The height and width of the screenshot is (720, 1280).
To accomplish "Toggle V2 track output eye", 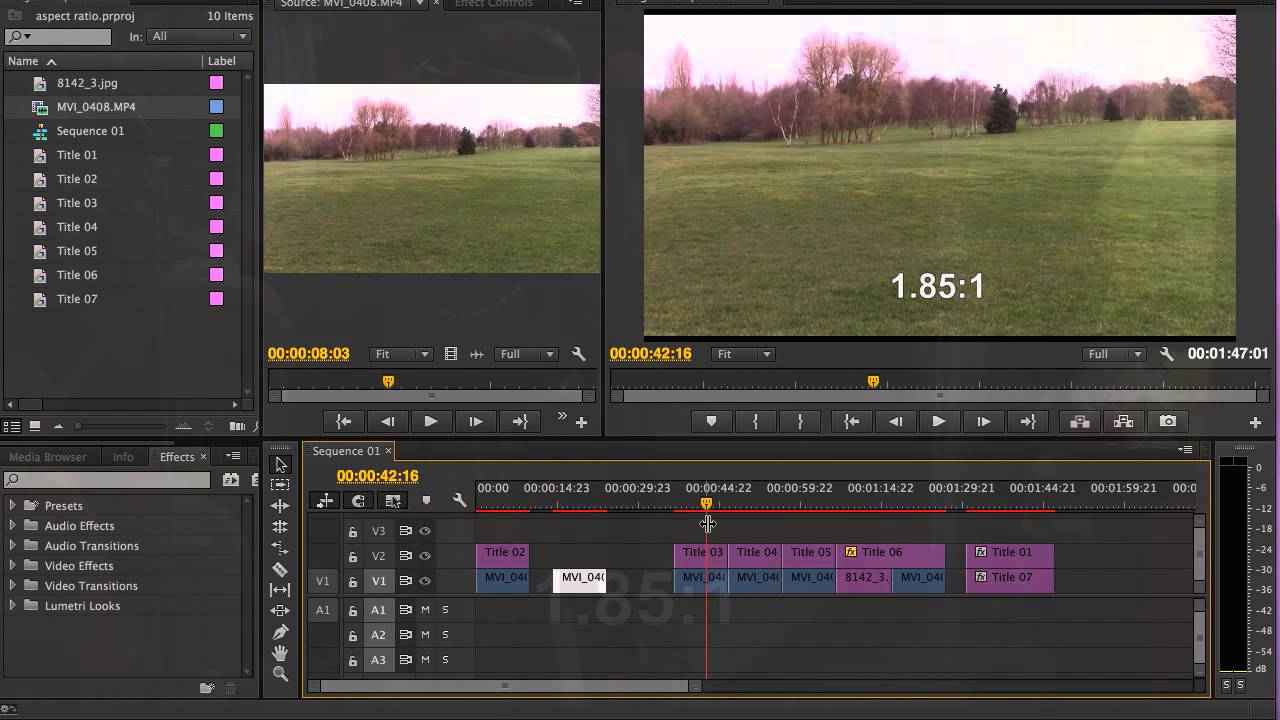I will (x=425, y=556).
